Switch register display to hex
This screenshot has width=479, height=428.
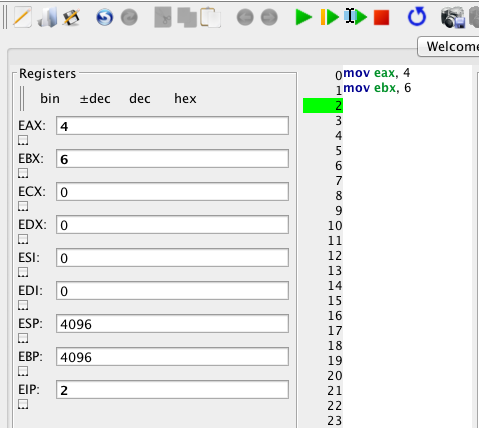(185, 99)
